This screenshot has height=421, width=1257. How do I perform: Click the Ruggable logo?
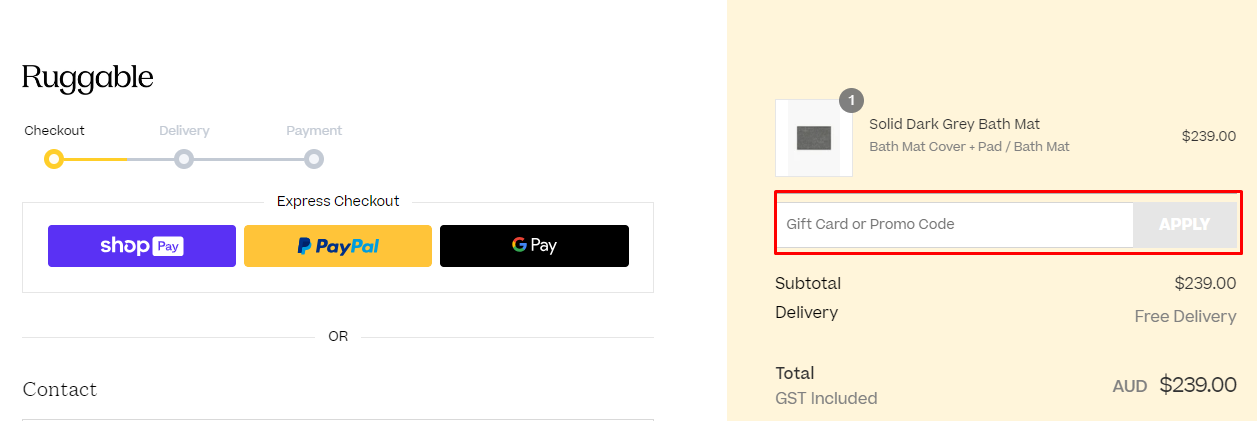(x=88, y=78)
